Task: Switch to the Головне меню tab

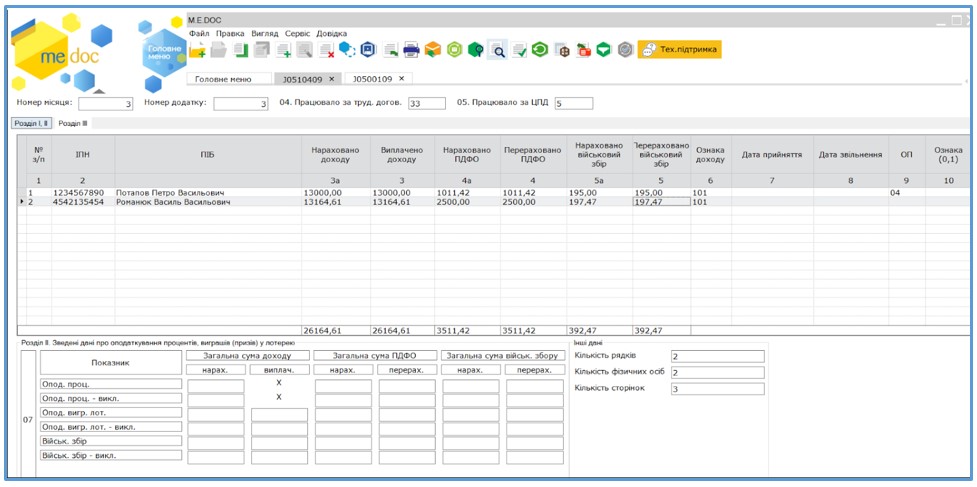Action: pos(229,79)
